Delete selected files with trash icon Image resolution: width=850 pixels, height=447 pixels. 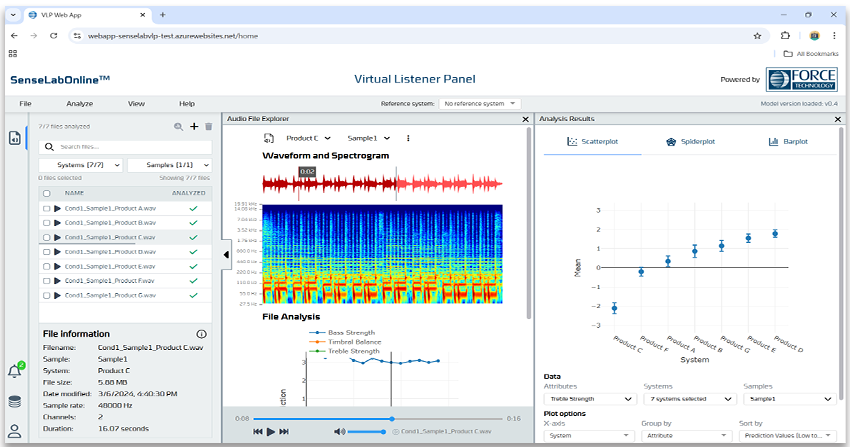(x=209, y=127)
